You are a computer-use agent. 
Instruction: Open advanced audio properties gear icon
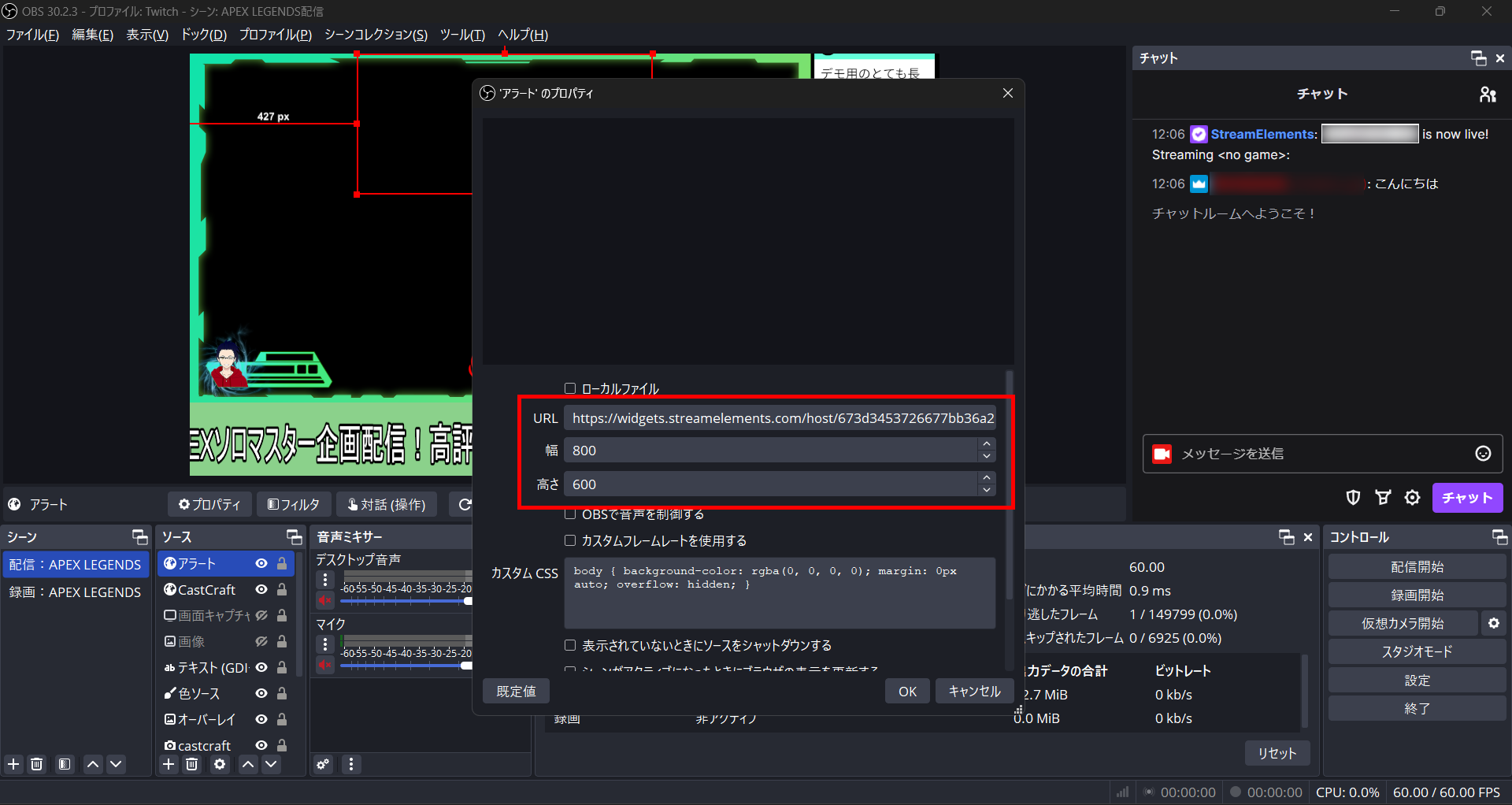pos(323,764)
